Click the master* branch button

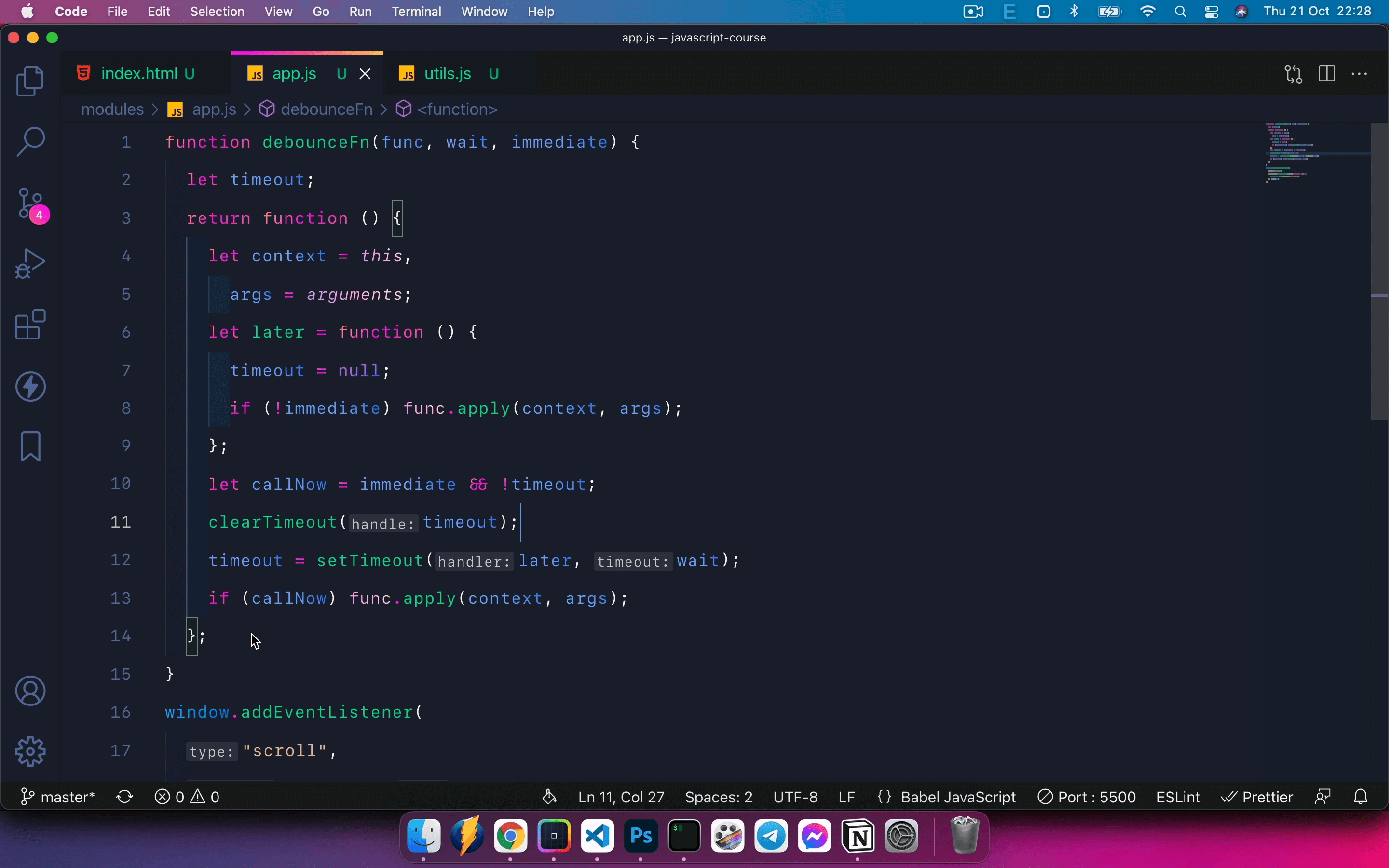pyautogui.click(x=58, y=798)
